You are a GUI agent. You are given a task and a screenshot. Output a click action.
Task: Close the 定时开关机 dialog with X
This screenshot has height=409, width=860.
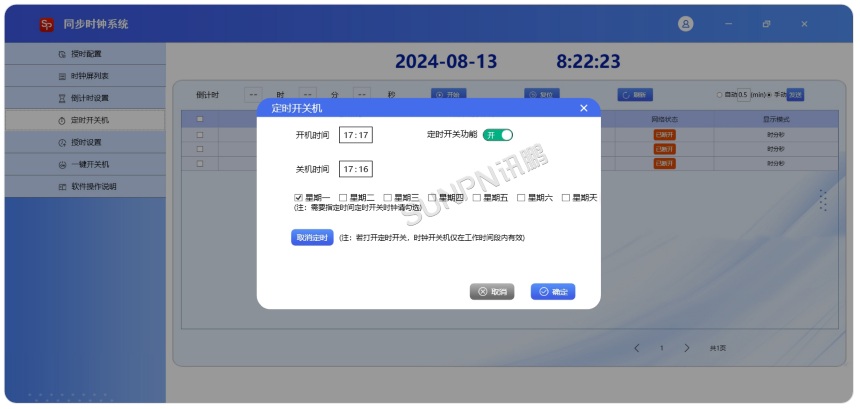click(x=584, y=108)
